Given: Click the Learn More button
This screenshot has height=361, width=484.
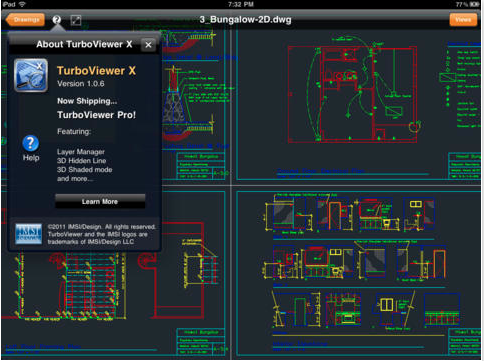Looking at the screenshot, I should [100, 201].
